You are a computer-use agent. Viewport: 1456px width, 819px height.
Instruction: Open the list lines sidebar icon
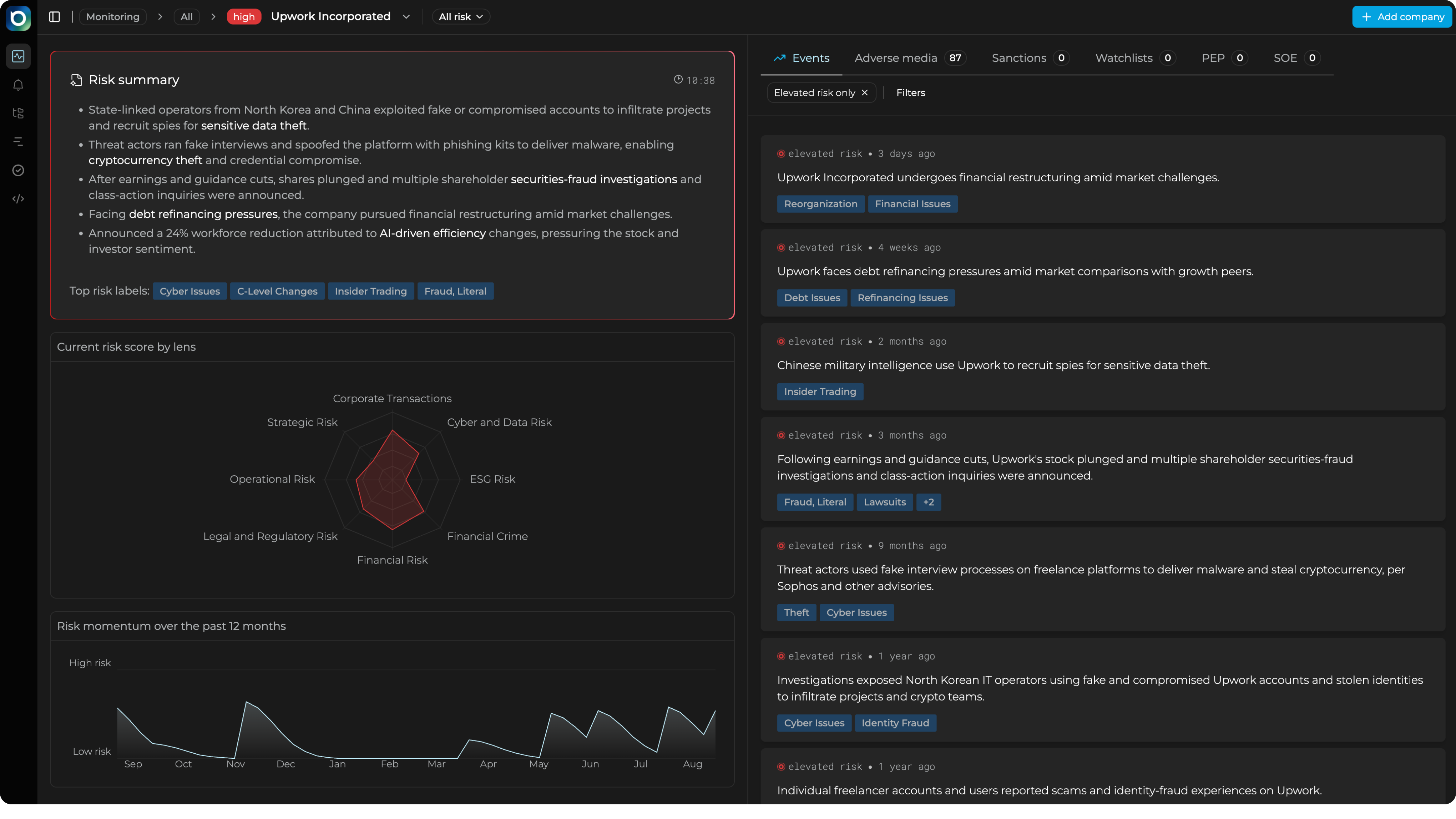point(18,141)
